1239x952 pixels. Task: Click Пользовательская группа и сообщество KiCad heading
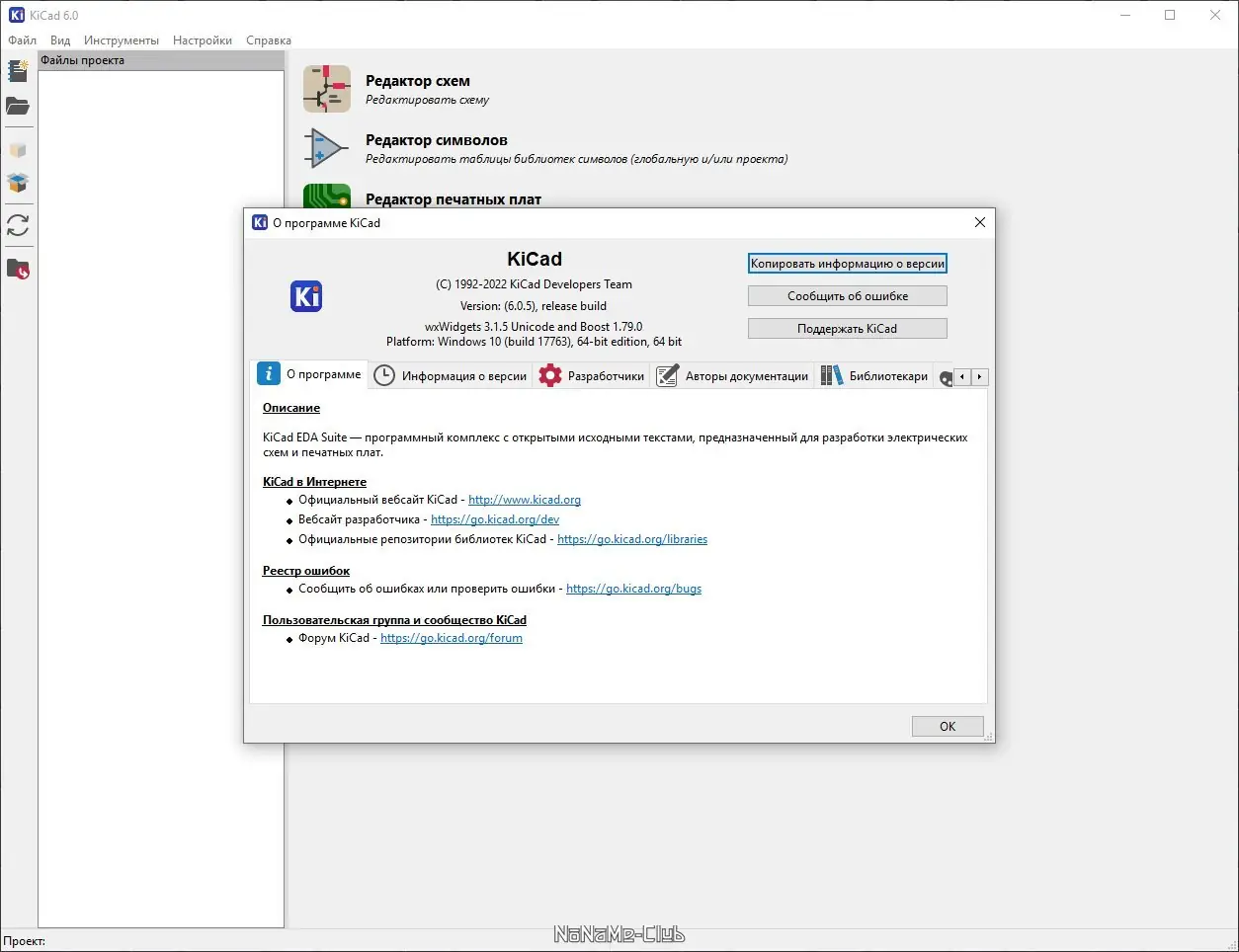(x=394, y=620)
